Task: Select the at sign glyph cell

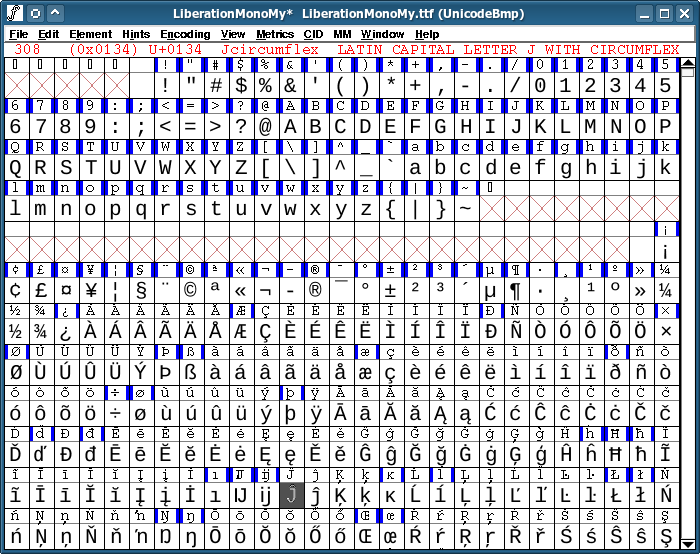Action: [266, 126]
